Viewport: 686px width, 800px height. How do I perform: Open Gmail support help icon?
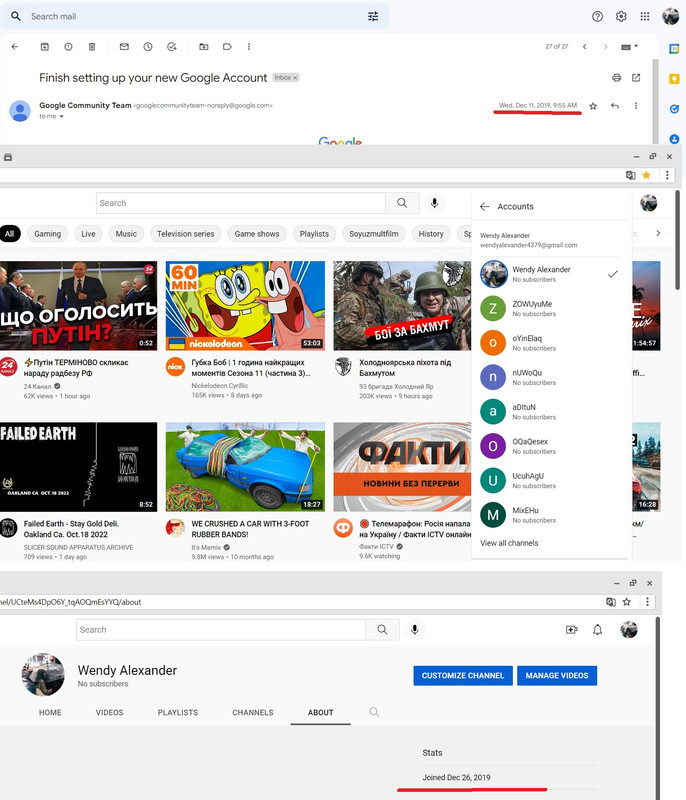pos(597,16)
